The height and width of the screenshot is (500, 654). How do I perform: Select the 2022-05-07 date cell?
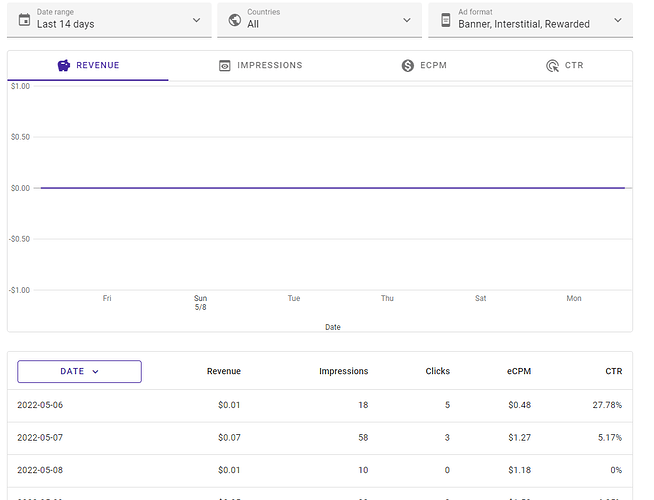click(40, 437)
